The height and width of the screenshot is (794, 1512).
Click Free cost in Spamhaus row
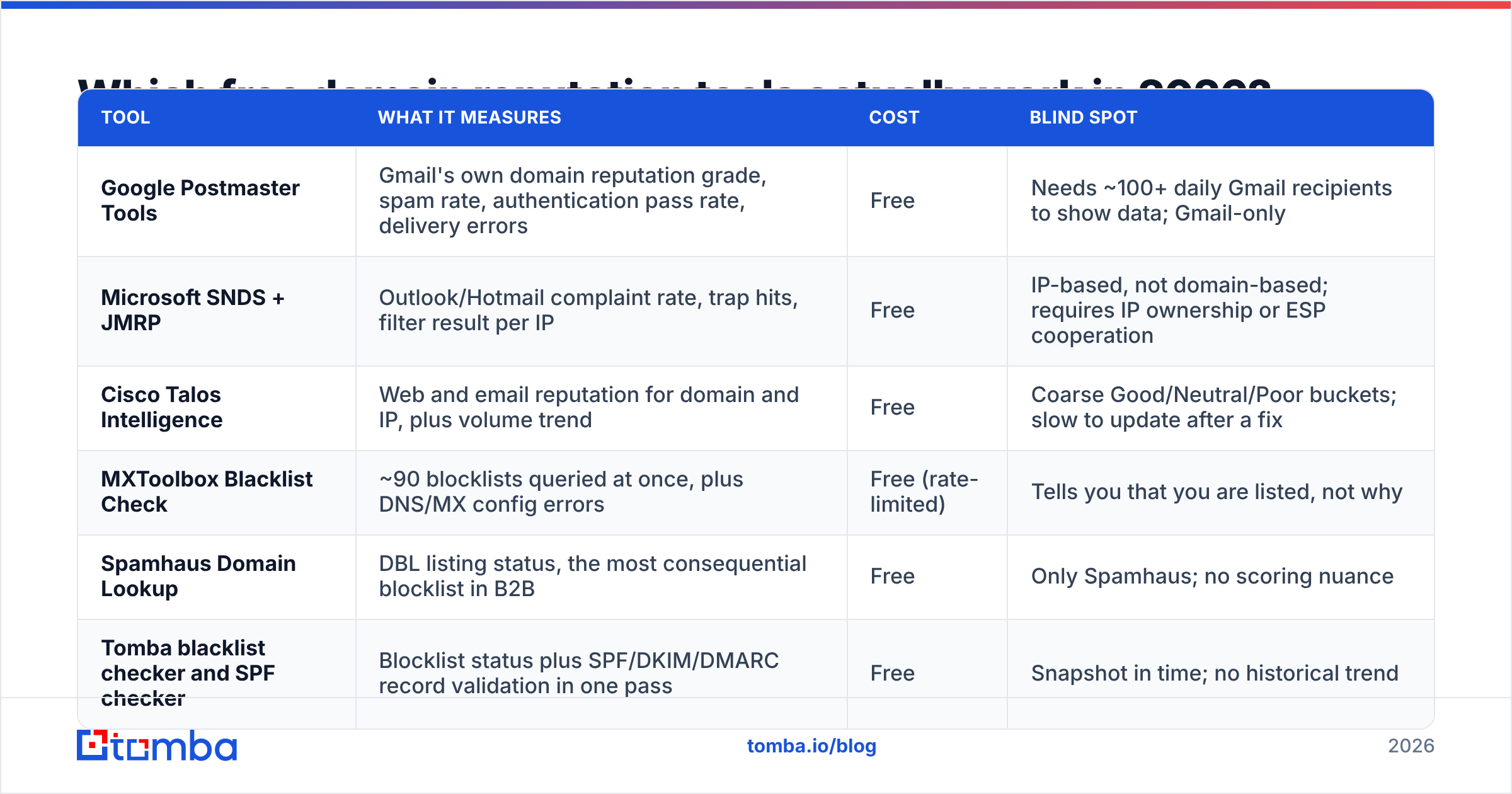click(892, 576)
